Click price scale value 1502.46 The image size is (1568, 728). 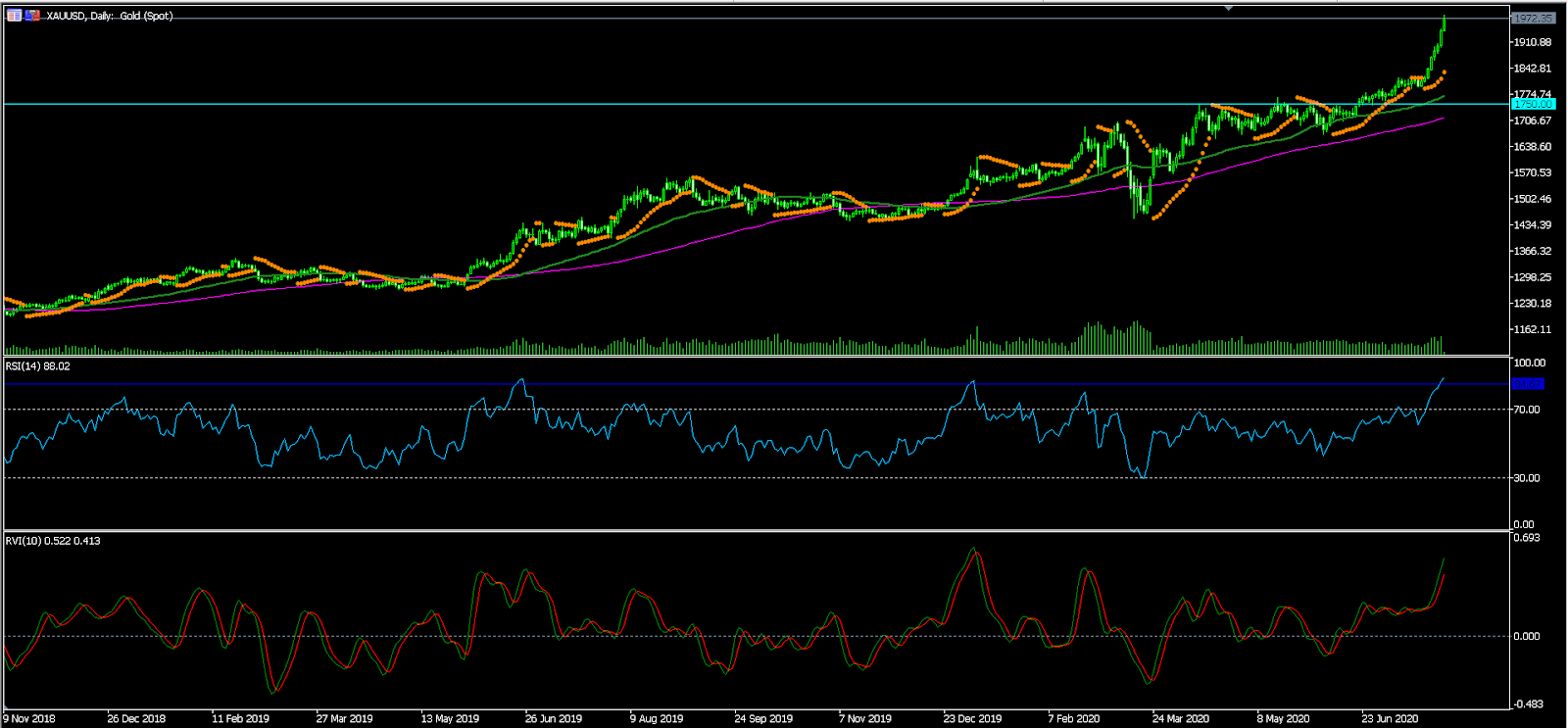point(1533,199)
